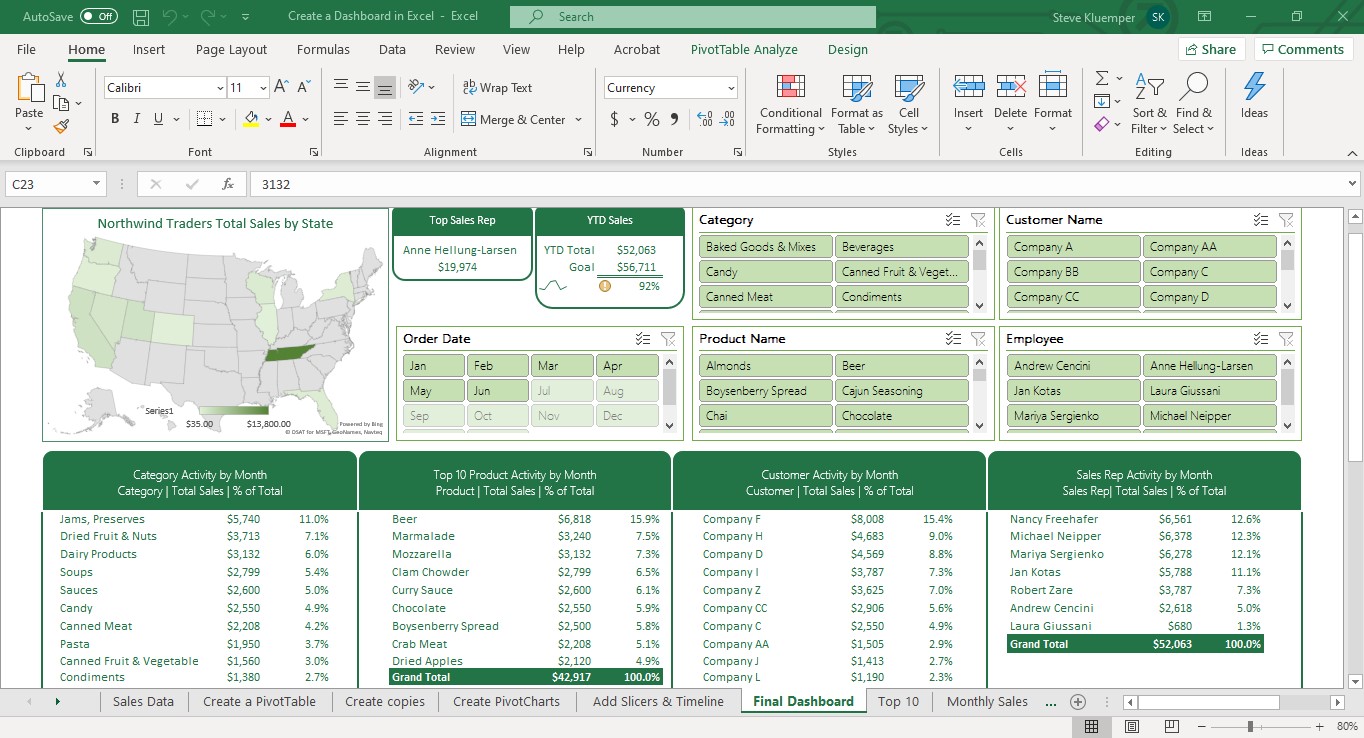Select Company BB slicer button

[1073, 272]
